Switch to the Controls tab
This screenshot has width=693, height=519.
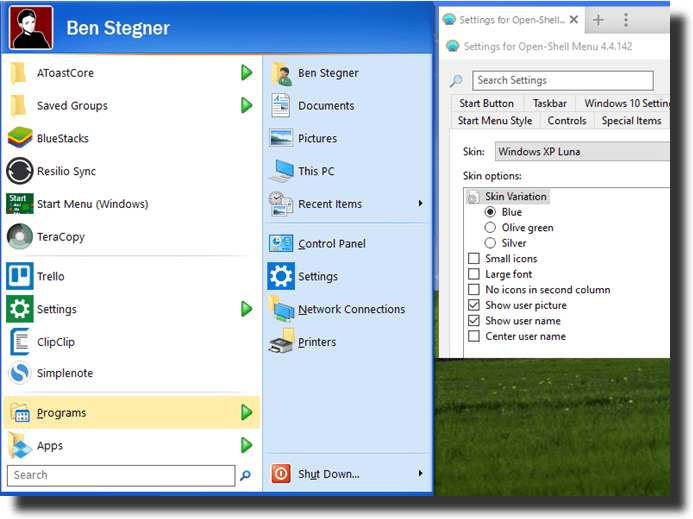pyautogui.click(x=567, y=121)
